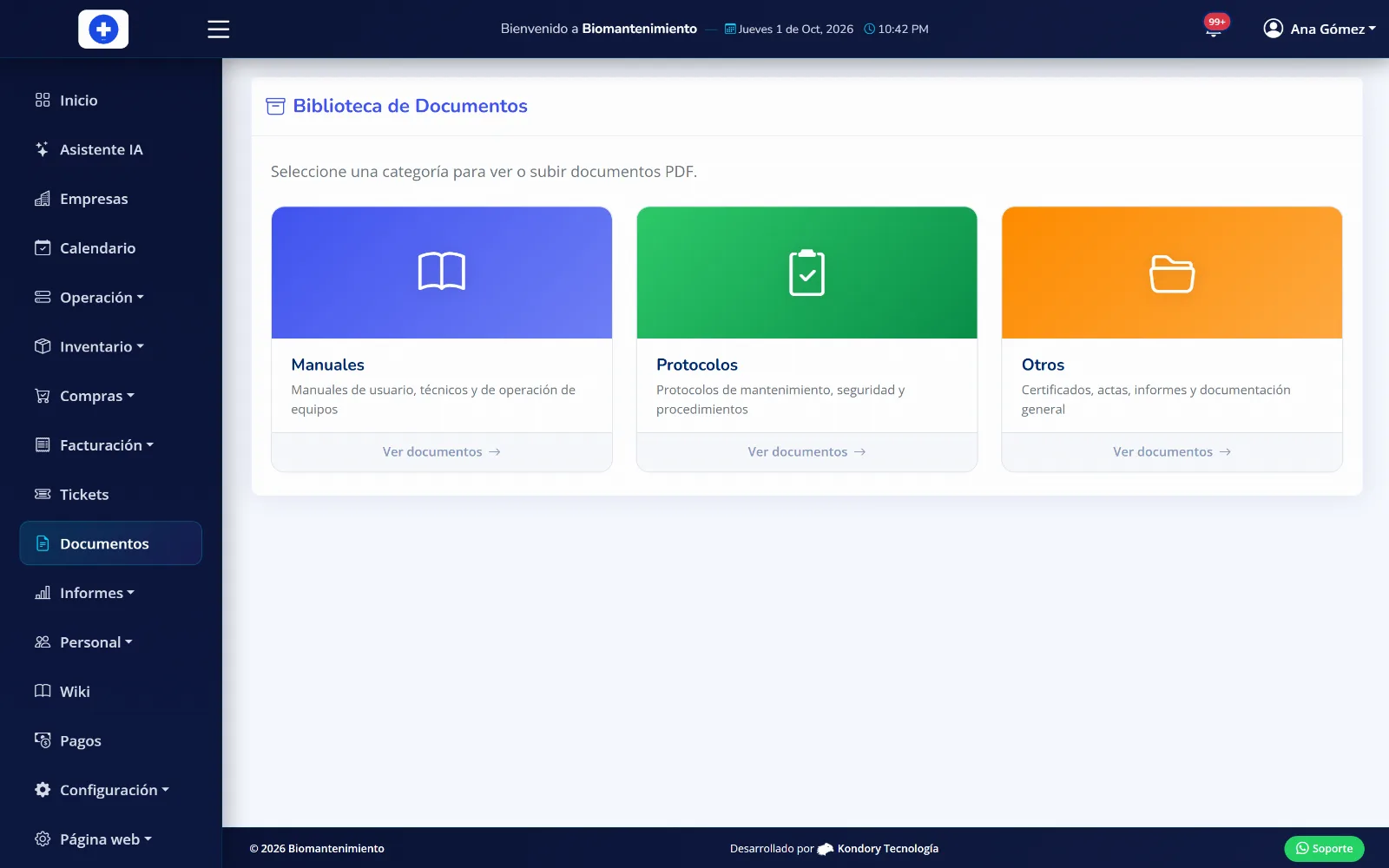Click the Protocolos card title

coord(697,365)
